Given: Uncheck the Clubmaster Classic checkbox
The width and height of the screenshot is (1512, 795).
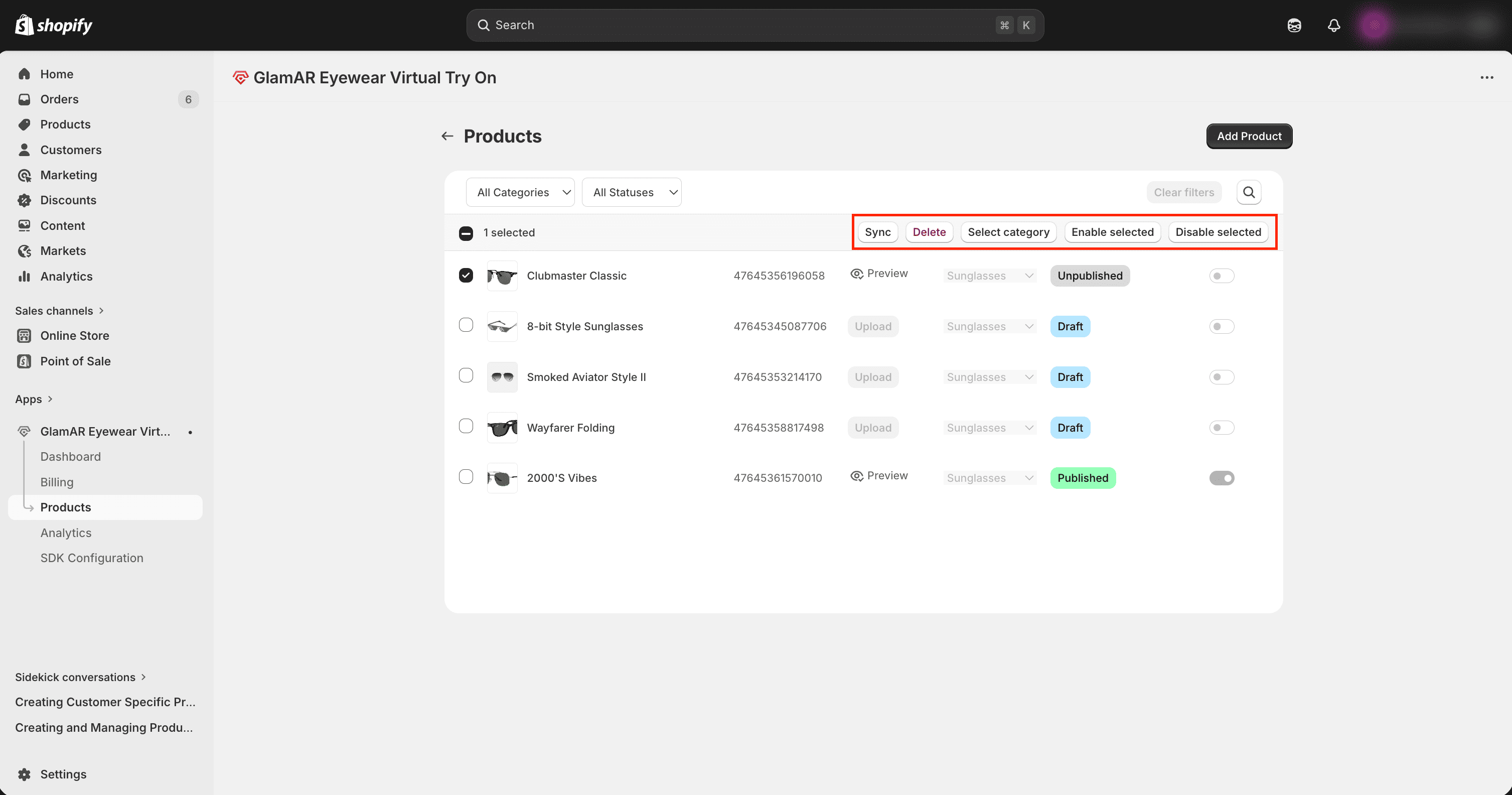Looking at the screenshot, I should click(466, 276).
